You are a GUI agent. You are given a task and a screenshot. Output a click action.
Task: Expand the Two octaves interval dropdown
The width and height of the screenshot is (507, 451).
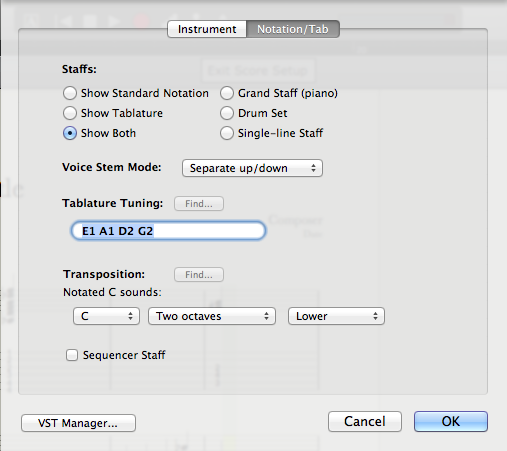[x=212, y=316]
